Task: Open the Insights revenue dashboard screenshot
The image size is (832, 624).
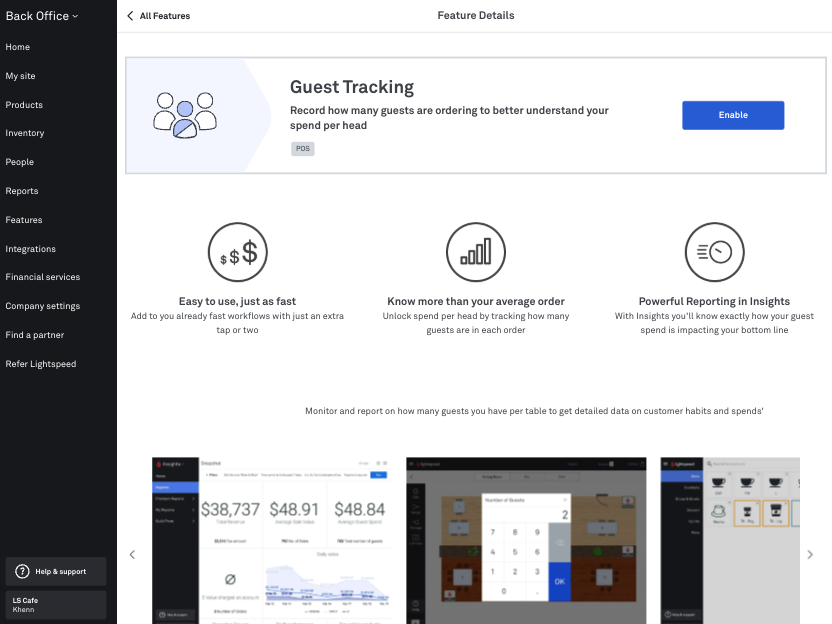Action: point(272,541)
